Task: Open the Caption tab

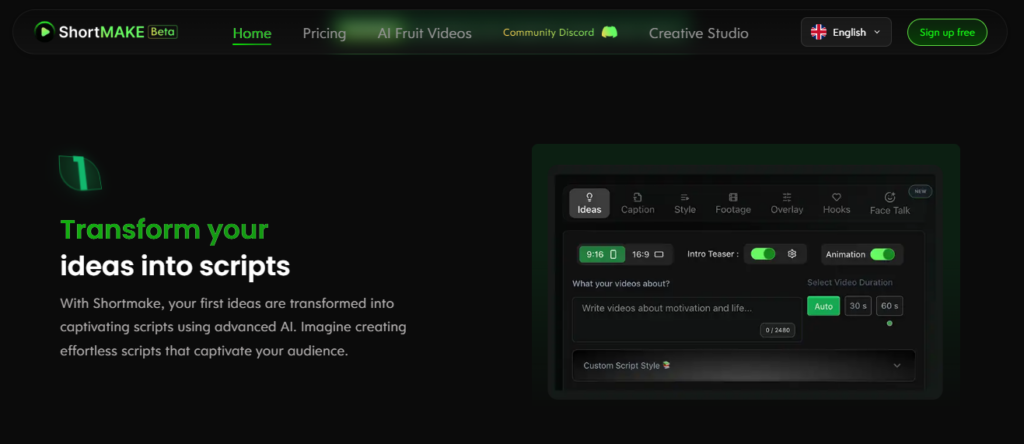Action: pyautogui.click(x=637, y=203)
